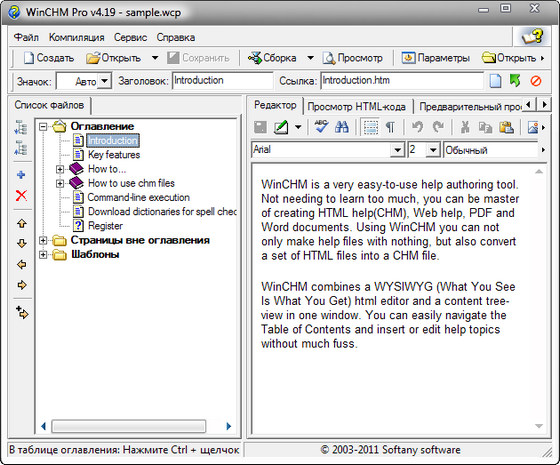
Task: Click the editor save disk icon
Action: point(260,127)
